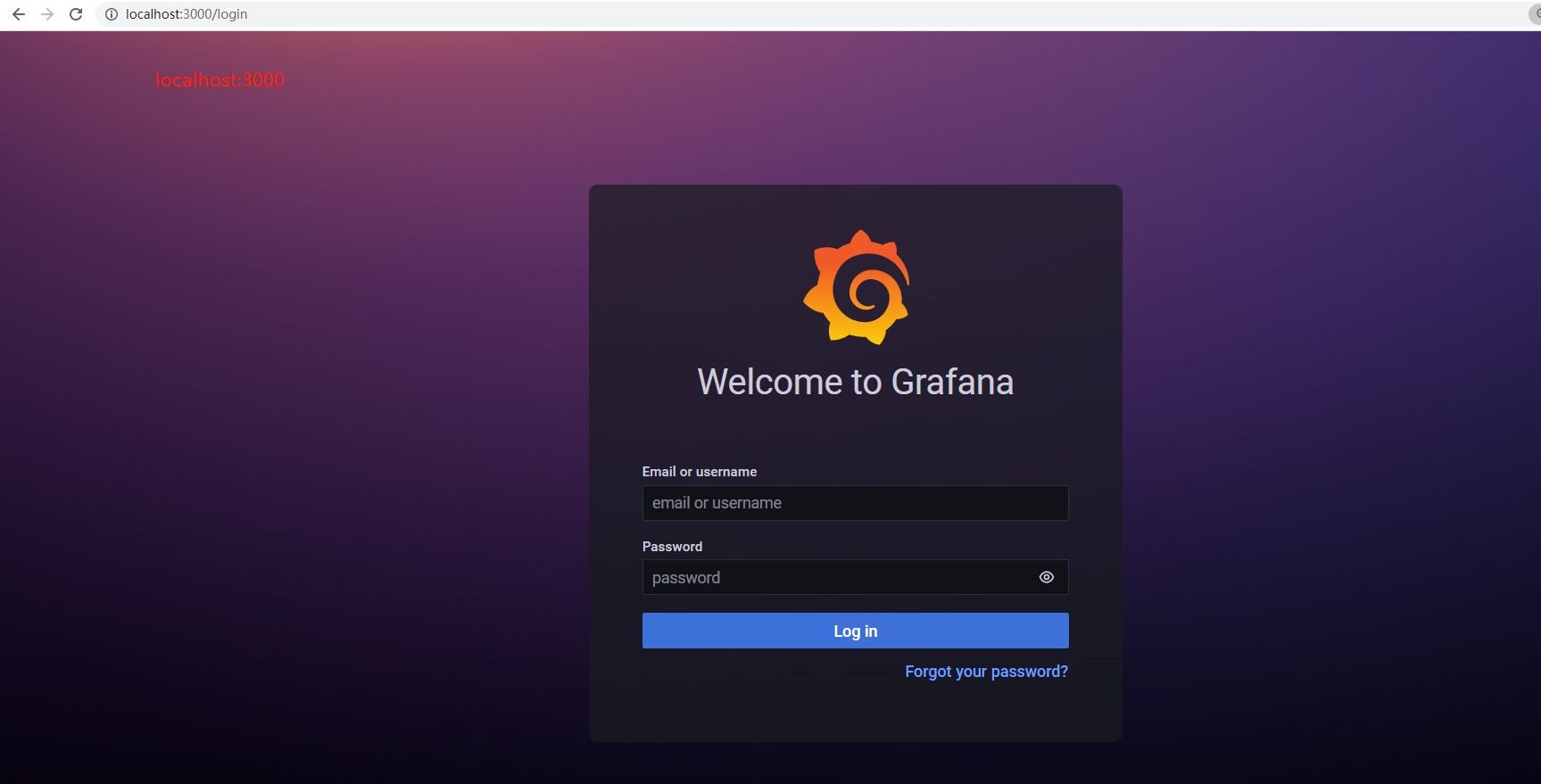The height and width of the screenshot is (784, 1541).
Task: Click the Grafana logo
Action: [857, 287]
